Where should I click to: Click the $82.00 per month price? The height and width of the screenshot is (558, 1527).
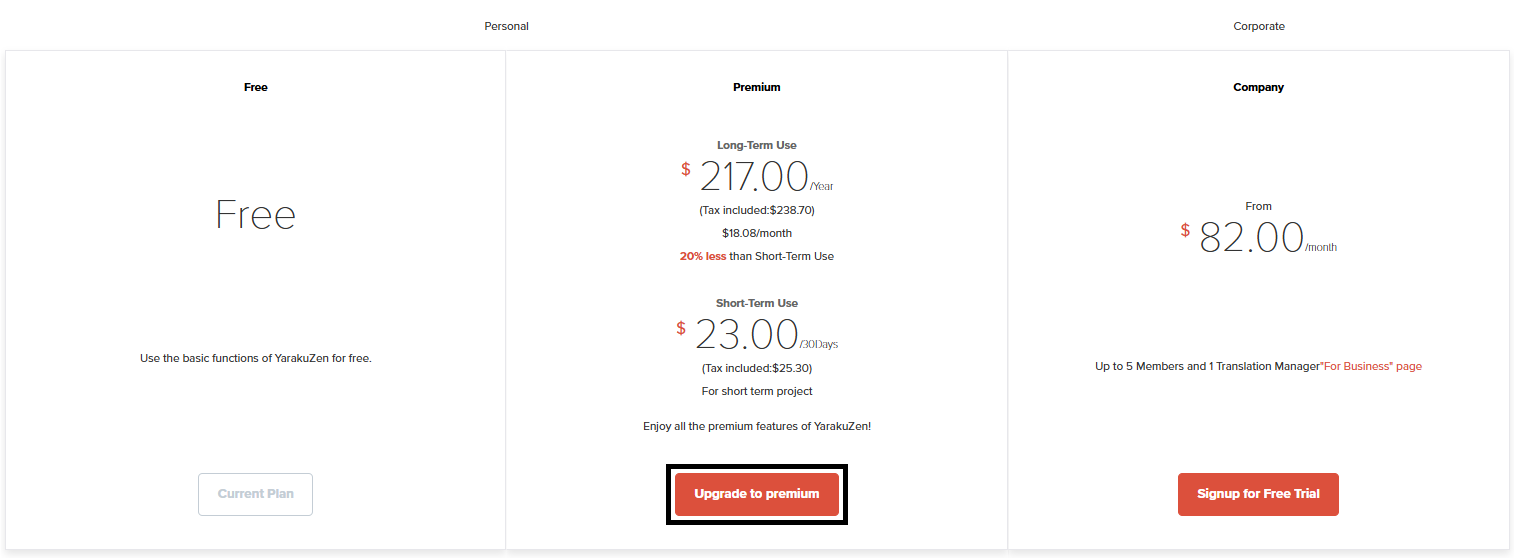[x=1259, y=238]
